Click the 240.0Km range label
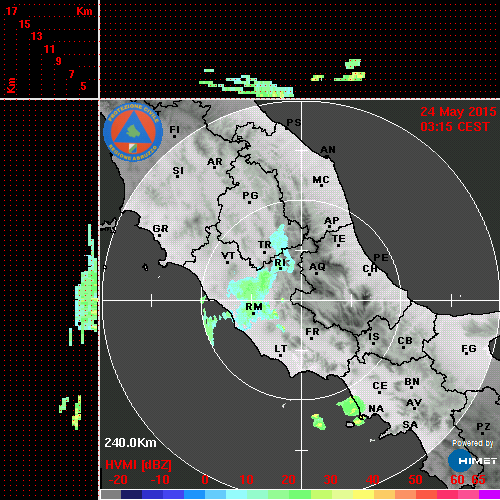This screenshot has width=500, height=500. click(x=130, y=443)
